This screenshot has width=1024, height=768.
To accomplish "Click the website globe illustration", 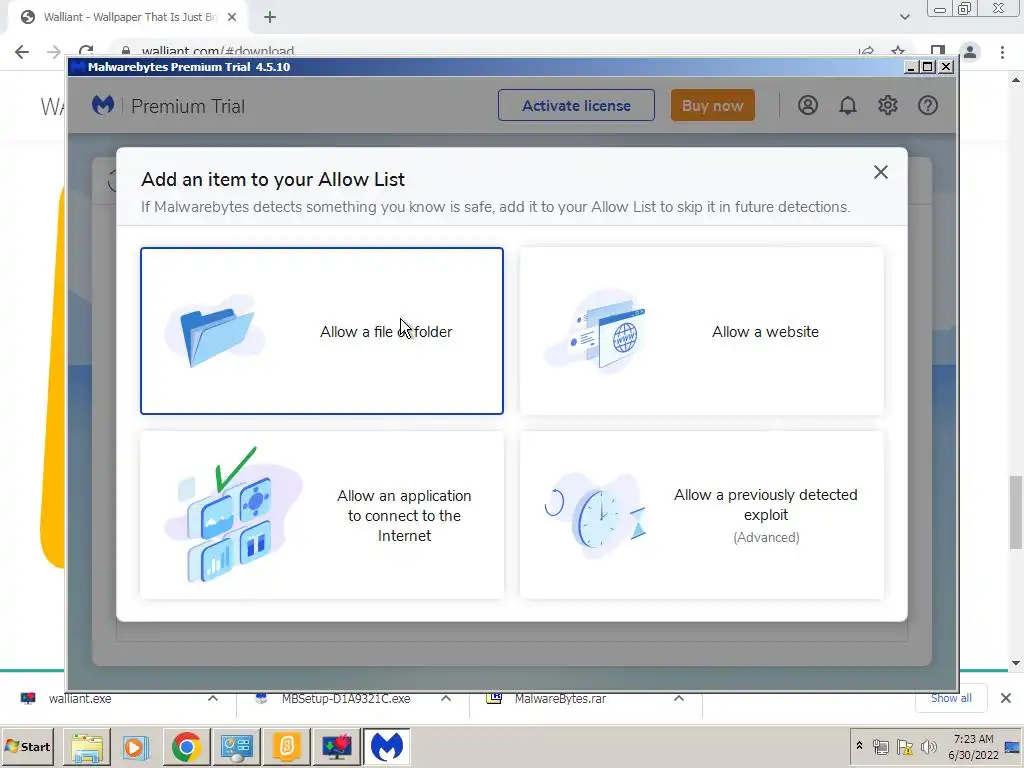I will [x=598, y=331].
